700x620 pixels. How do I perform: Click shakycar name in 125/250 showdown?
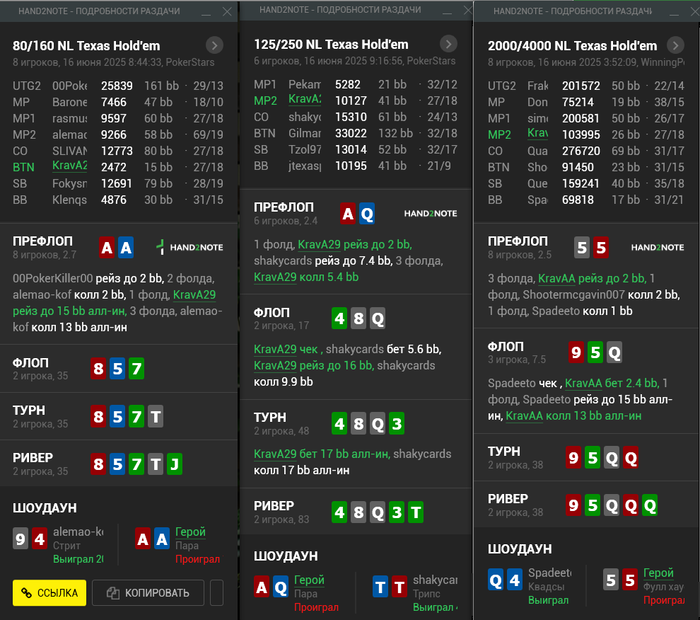[435, 580]
